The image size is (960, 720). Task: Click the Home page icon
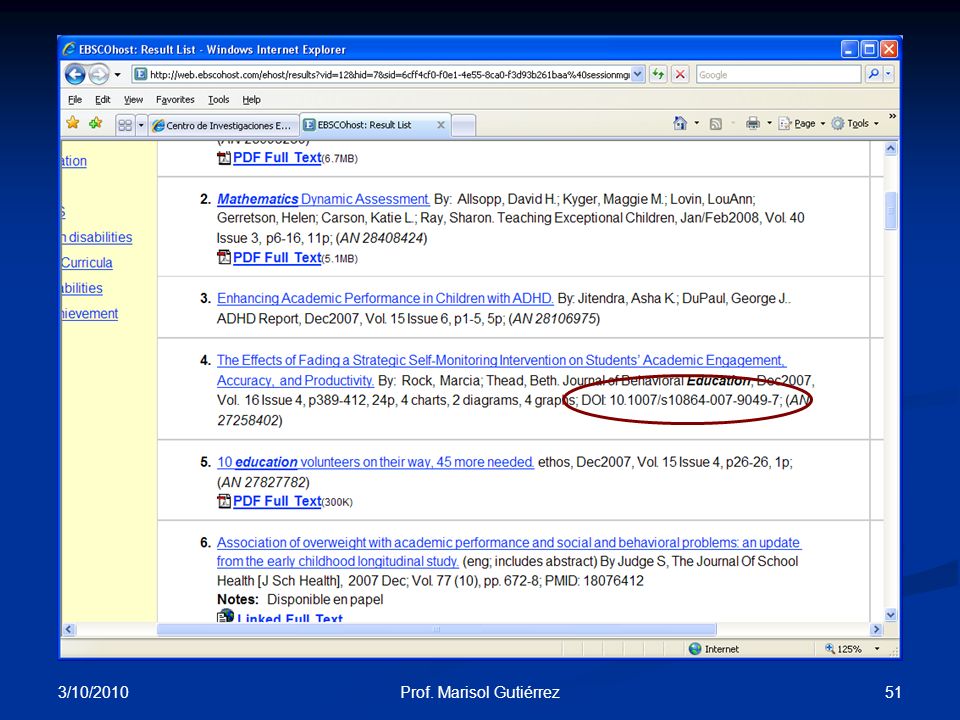(680, 123)
